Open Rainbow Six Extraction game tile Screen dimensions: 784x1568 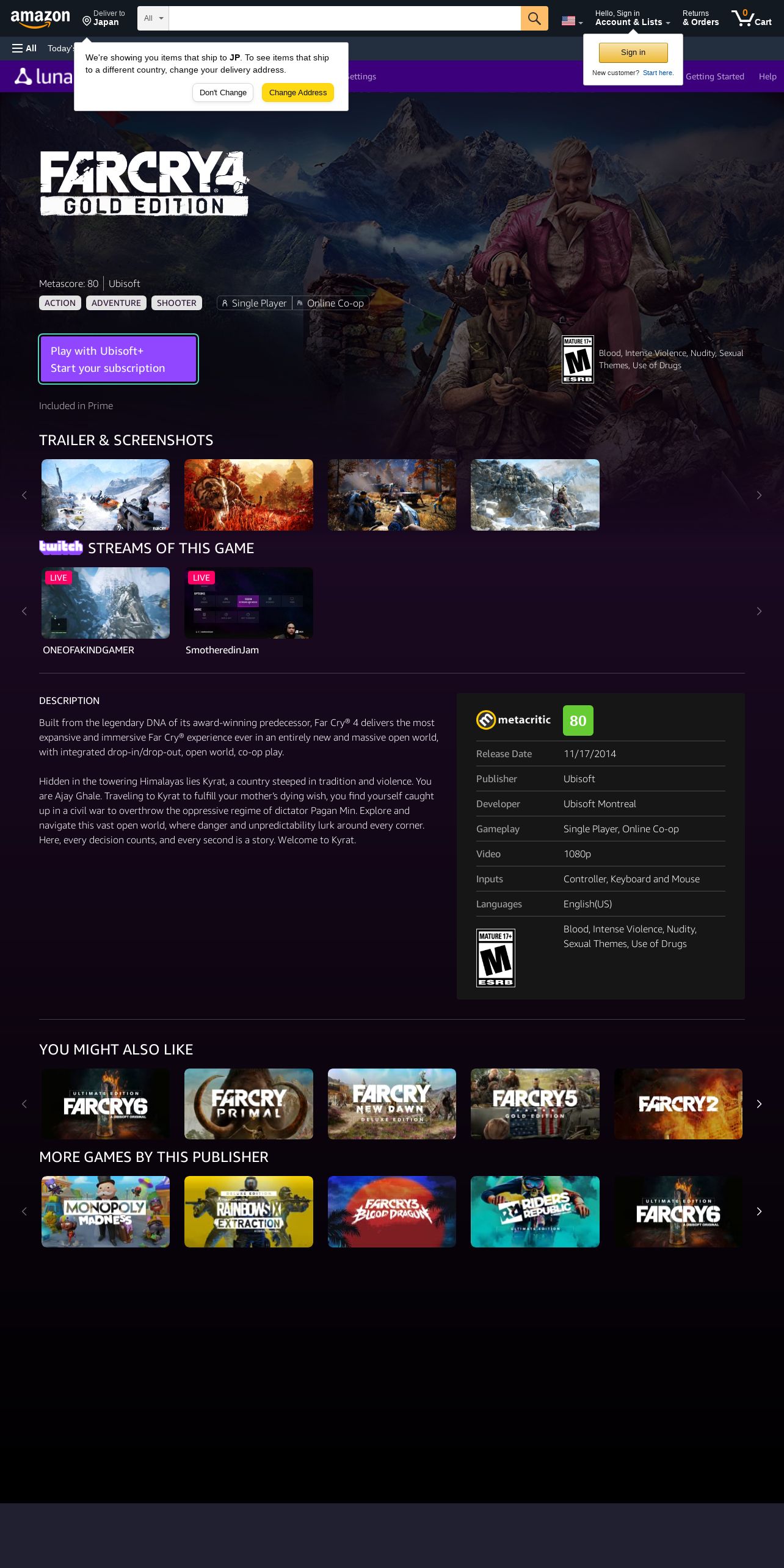[249, 1211]
